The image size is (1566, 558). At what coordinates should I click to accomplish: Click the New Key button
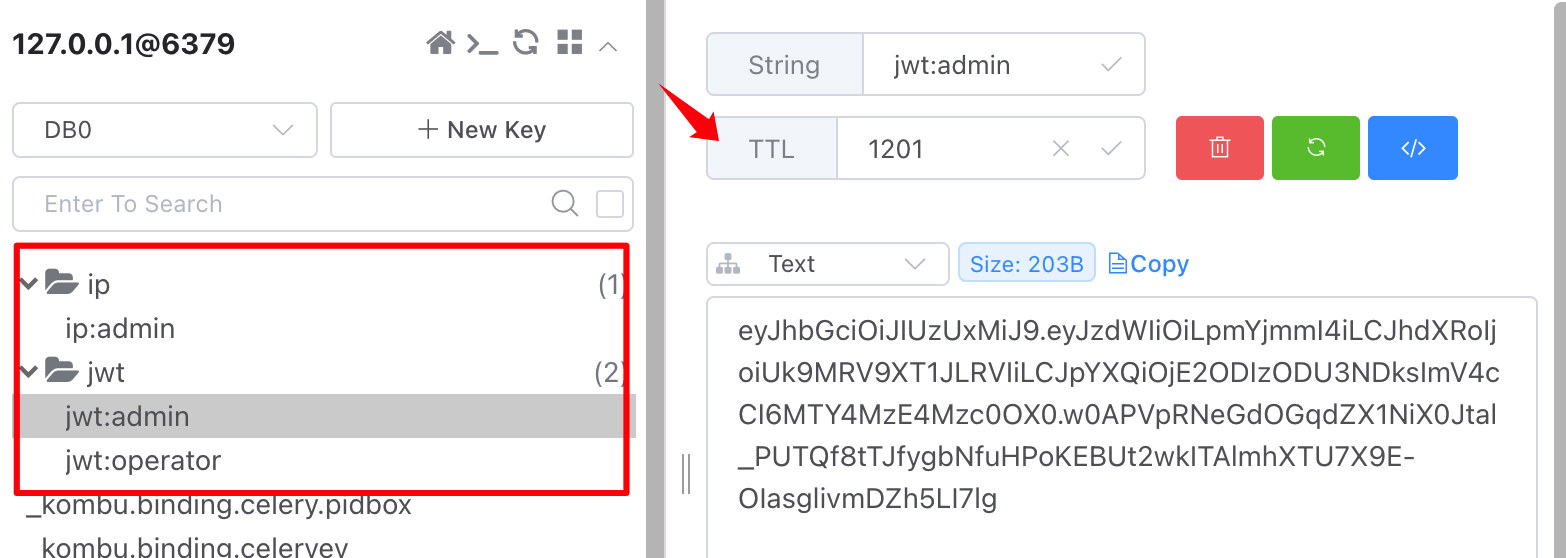click(482, 130)
